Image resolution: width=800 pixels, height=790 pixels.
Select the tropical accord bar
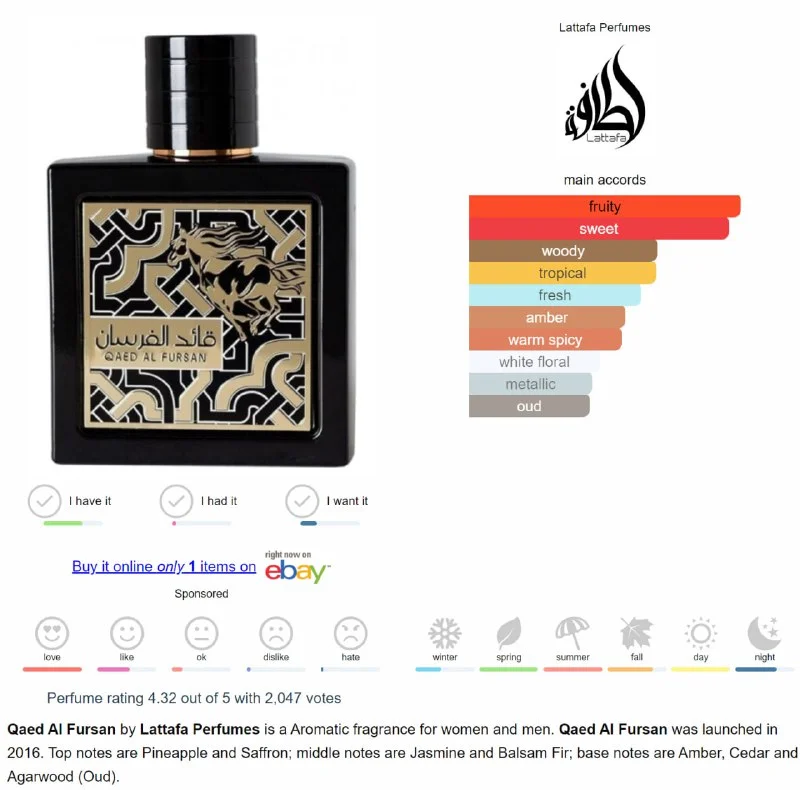(562, 273)
